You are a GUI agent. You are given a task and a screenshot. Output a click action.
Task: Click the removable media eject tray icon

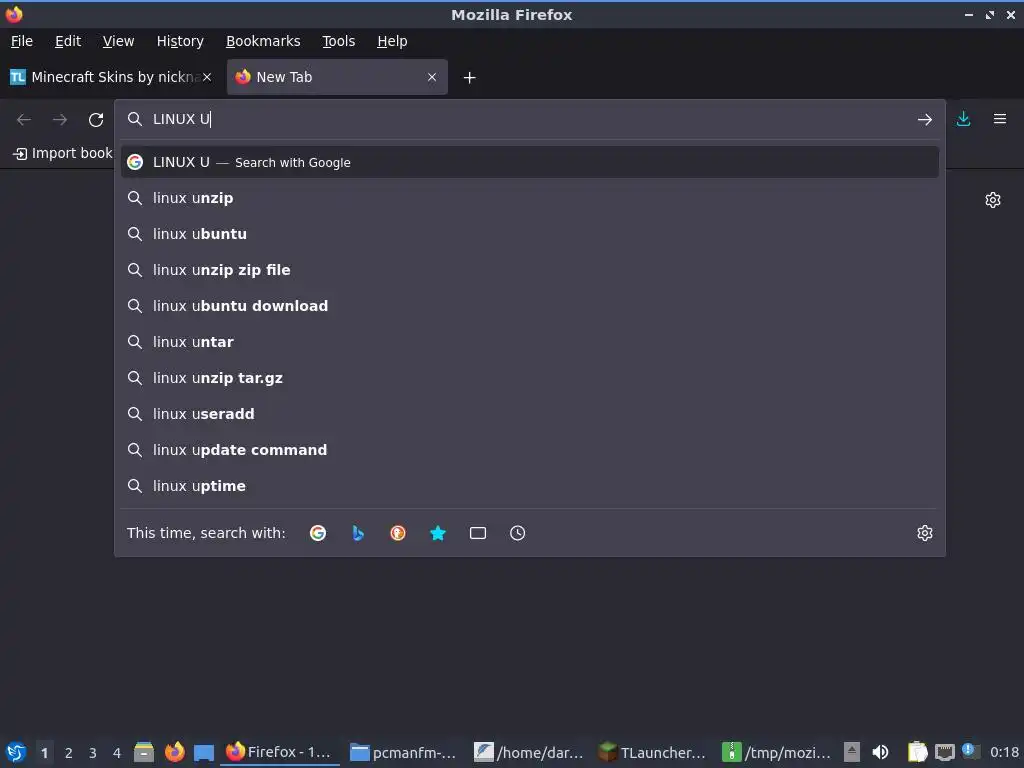[852, 752]
